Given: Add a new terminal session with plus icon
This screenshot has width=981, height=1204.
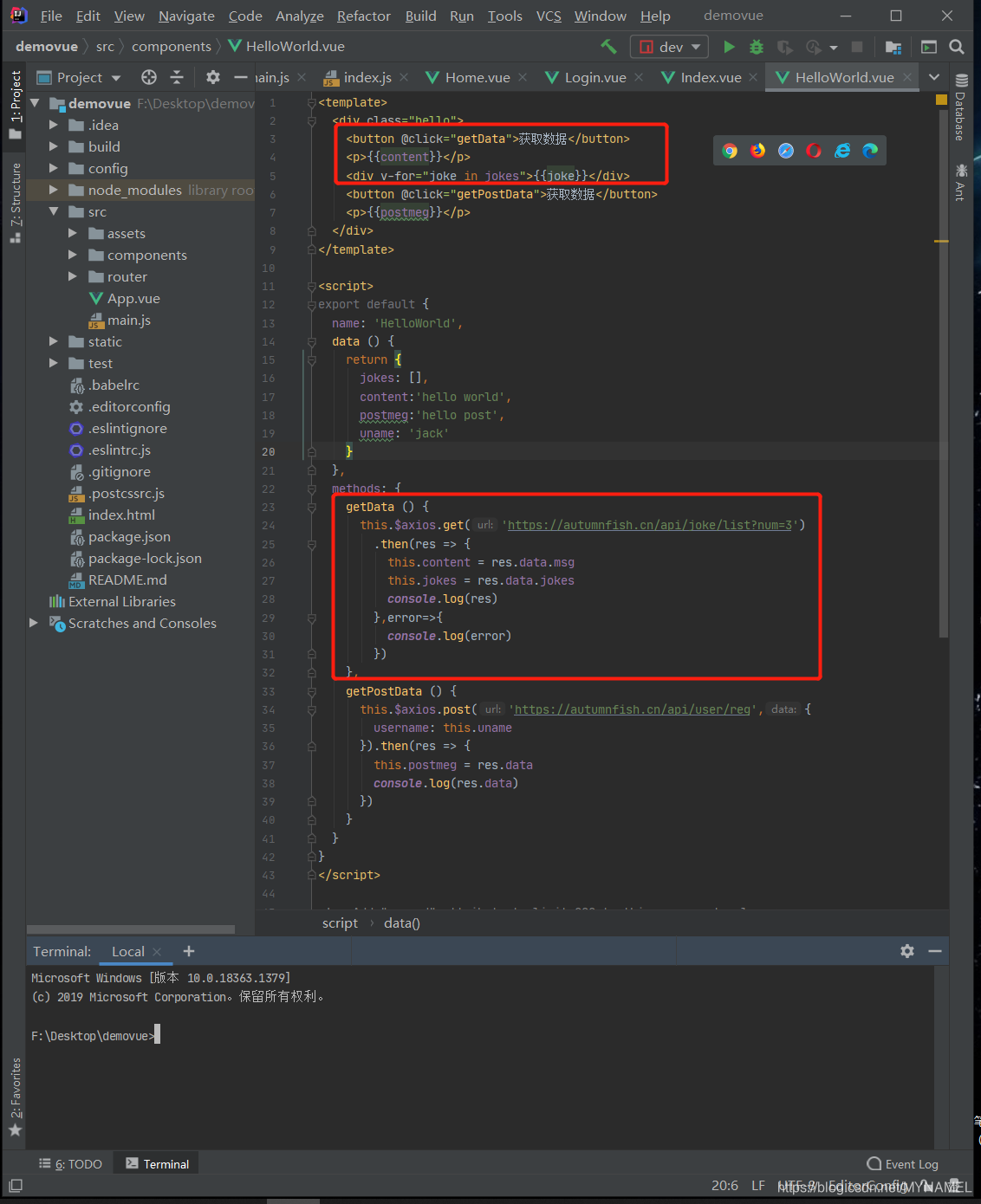Looking at the screenshot, I should 189,951.
